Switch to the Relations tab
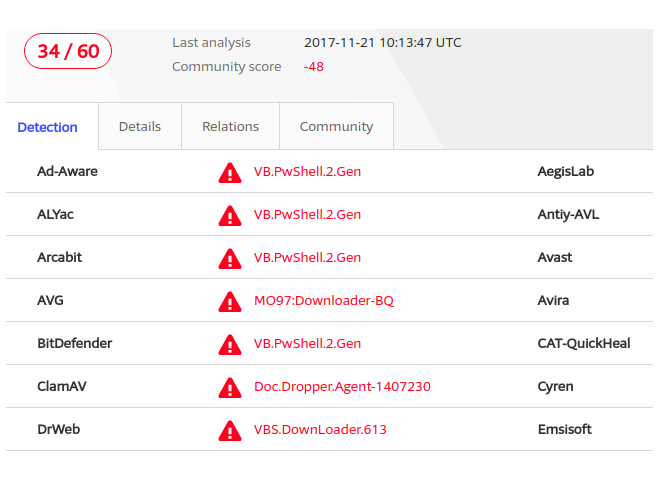 click(x=230, y=126)
